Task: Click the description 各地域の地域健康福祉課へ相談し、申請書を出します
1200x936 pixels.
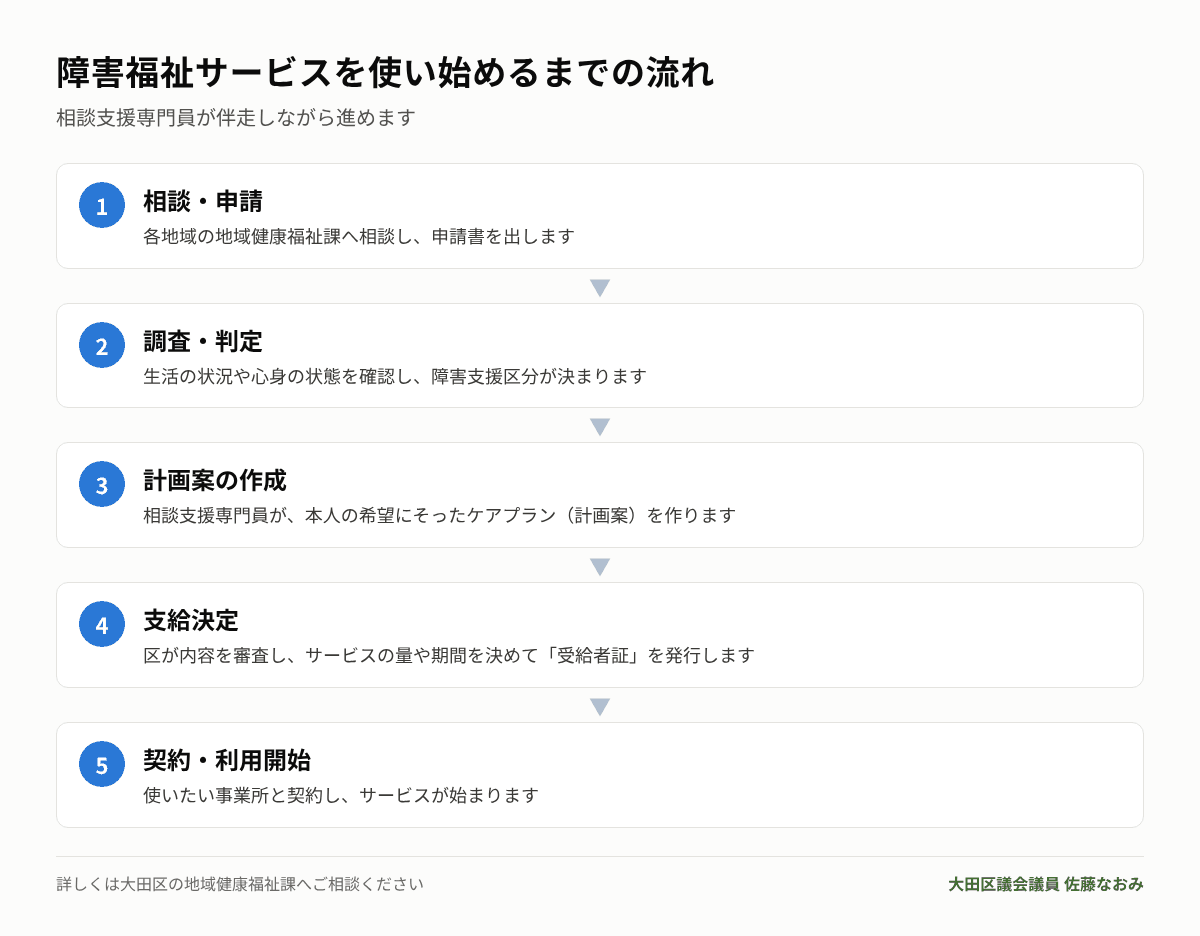Action: pyautogui.click(x=359, y=237)
